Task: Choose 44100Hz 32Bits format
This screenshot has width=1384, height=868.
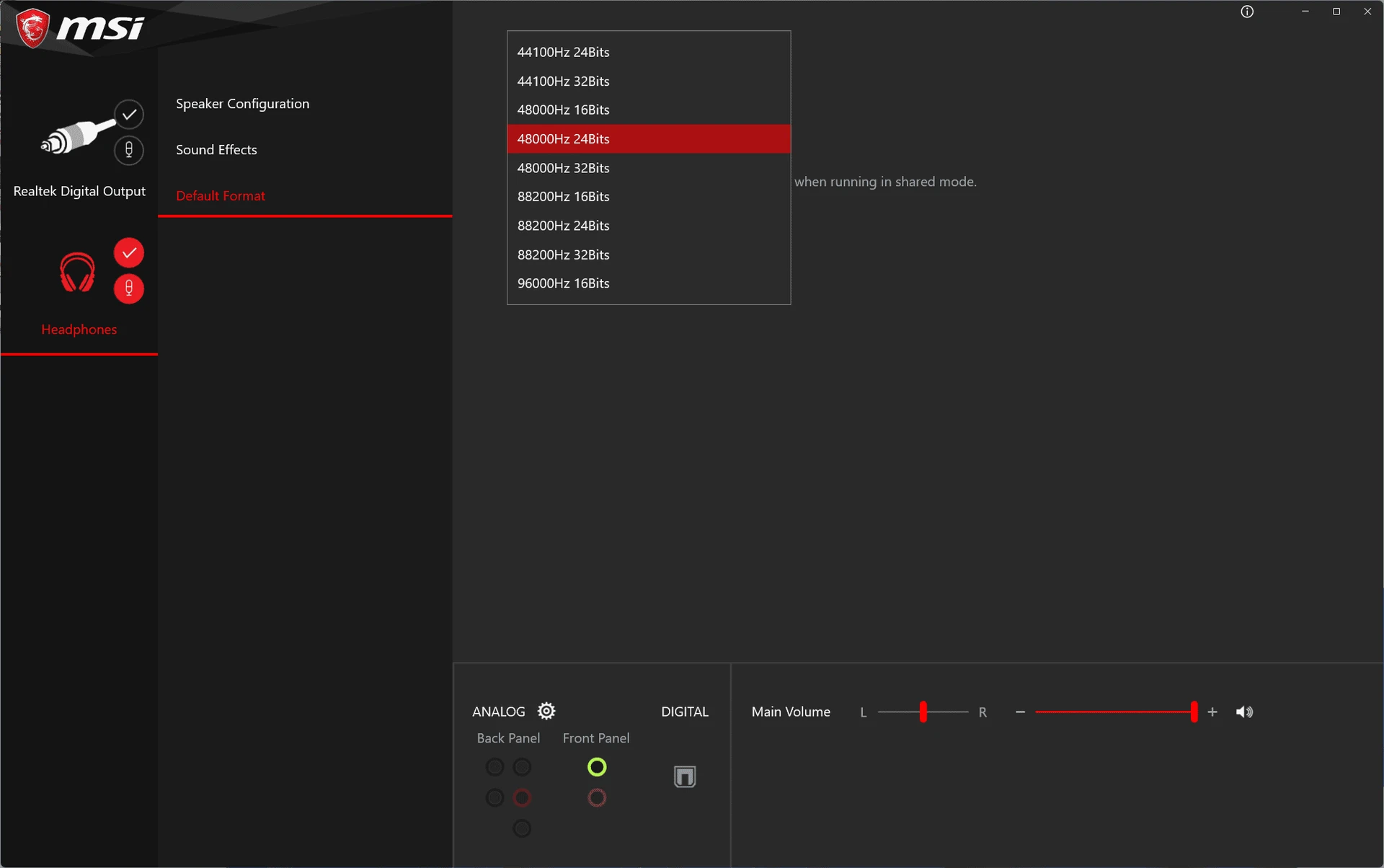Action: click(x=649, y=81)
